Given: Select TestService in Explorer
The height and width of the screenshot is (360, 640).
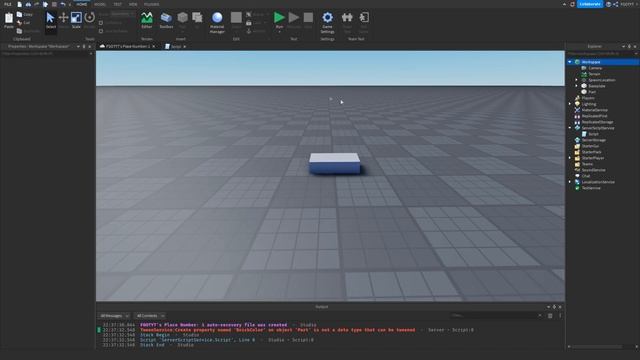Looking at the screenshot, I should point(591,188).
